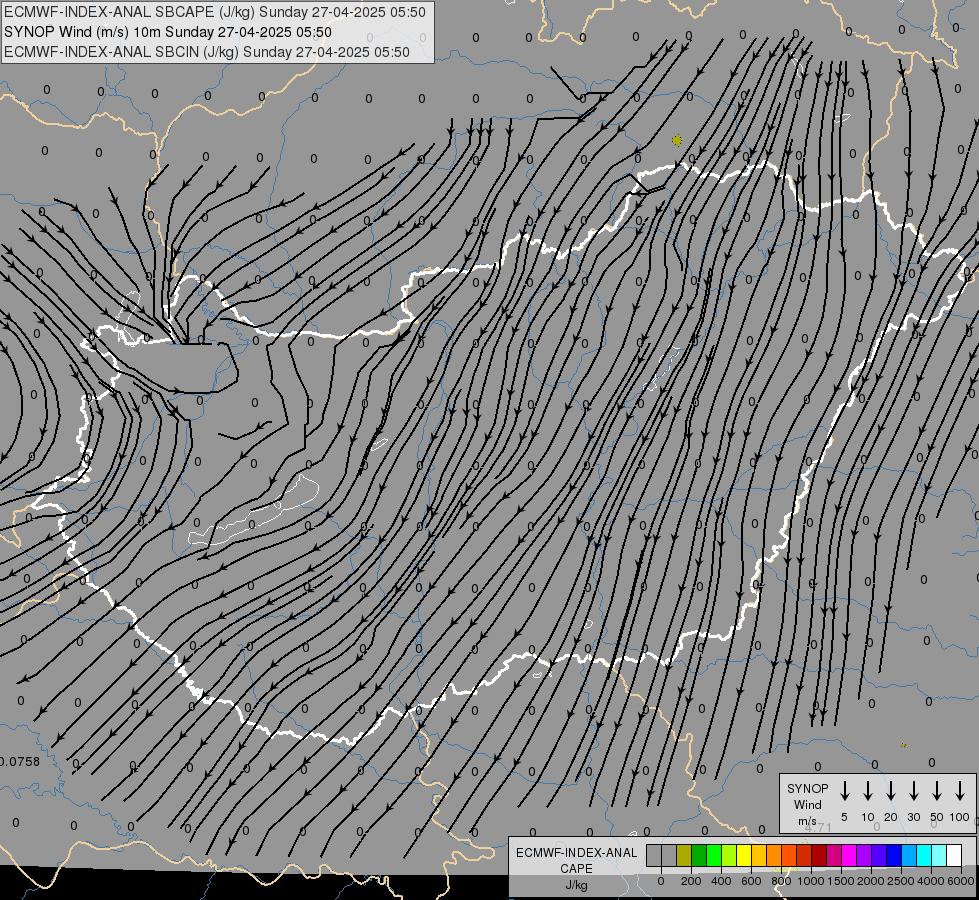Click the olive CAPE cell above the northern border
This screenshot has height=900, width=979.
(677, 140)
